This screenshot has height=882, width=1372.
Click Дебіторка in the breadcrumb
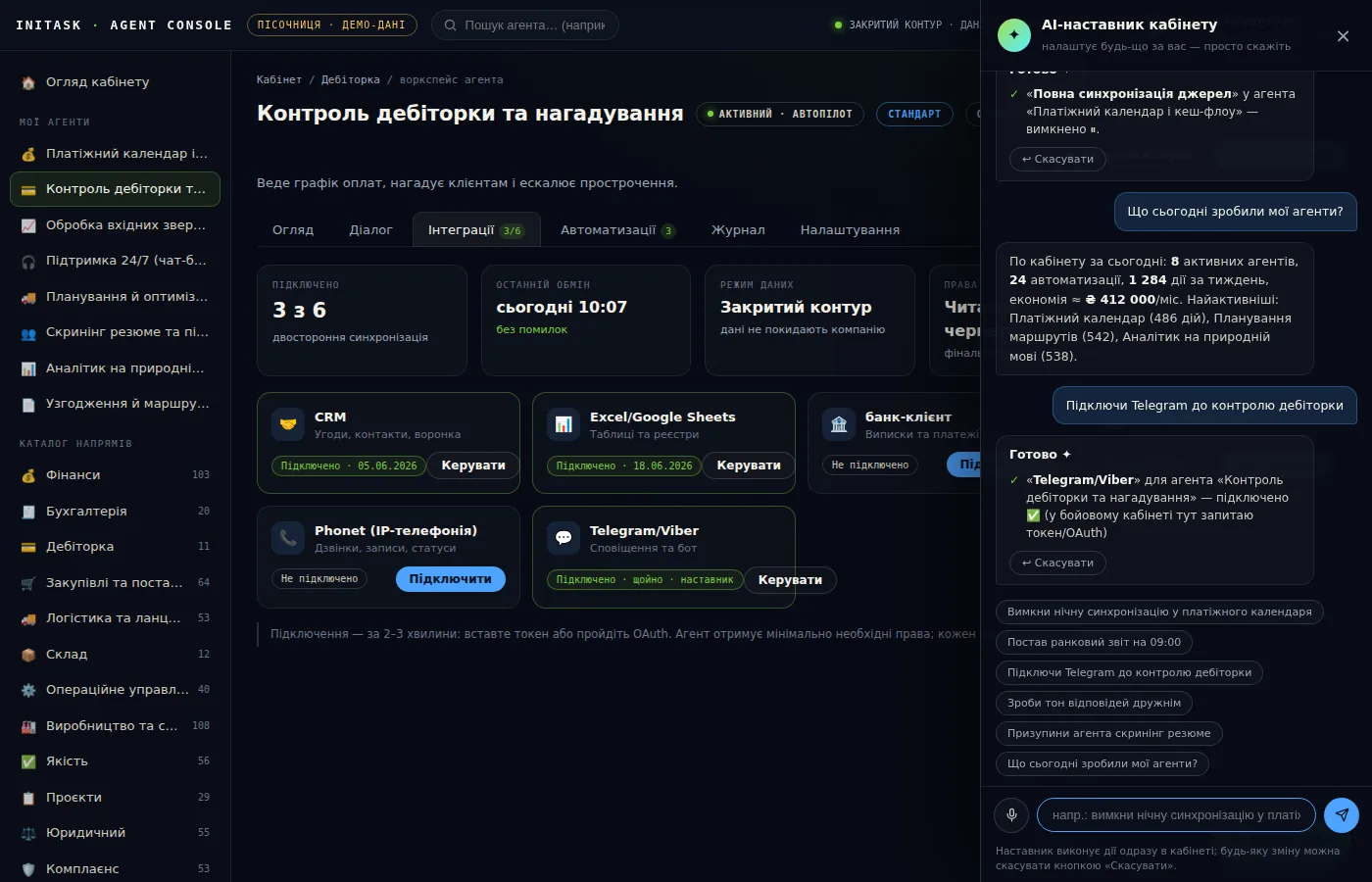pos(351,80)
